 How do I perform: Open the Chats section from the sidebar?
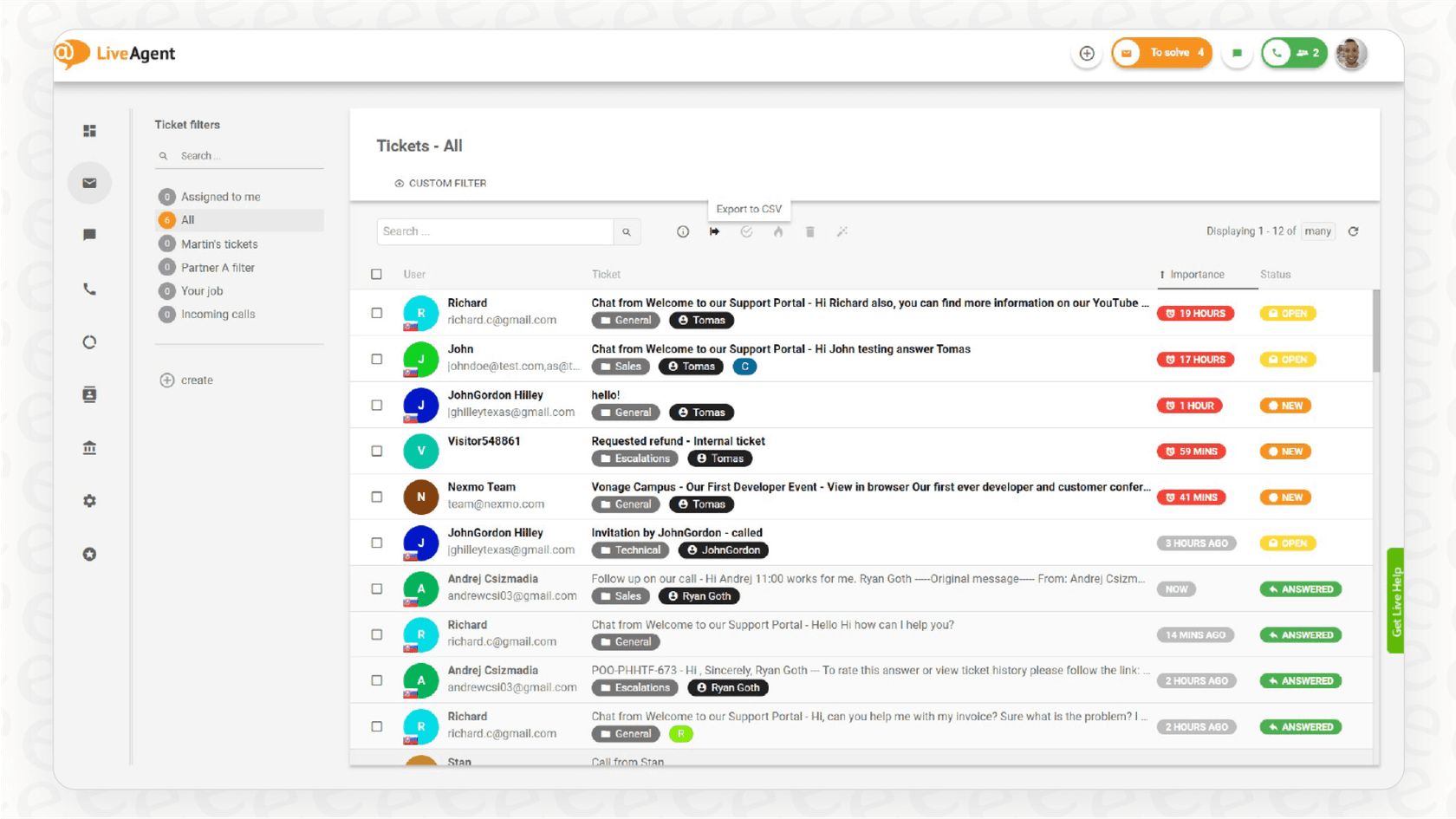coord(89,235)
